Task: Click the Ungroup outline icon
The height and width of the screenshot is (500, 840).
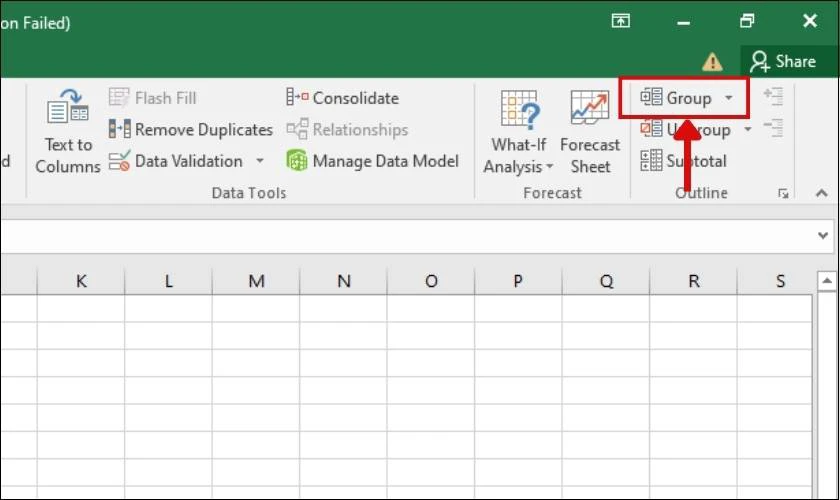Action: 651,129
